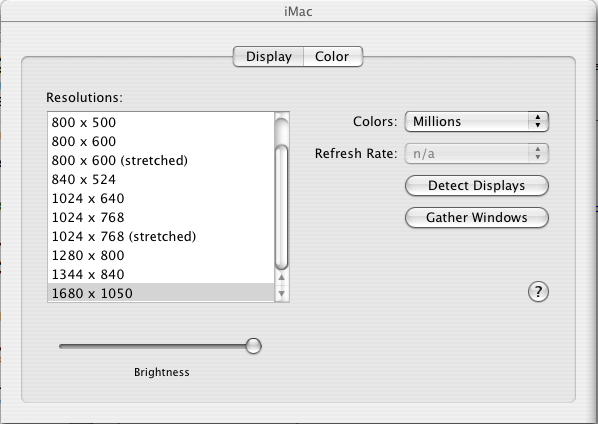
Task: Click the resolutions list scrollbar thumb
Action: [281, 207]
